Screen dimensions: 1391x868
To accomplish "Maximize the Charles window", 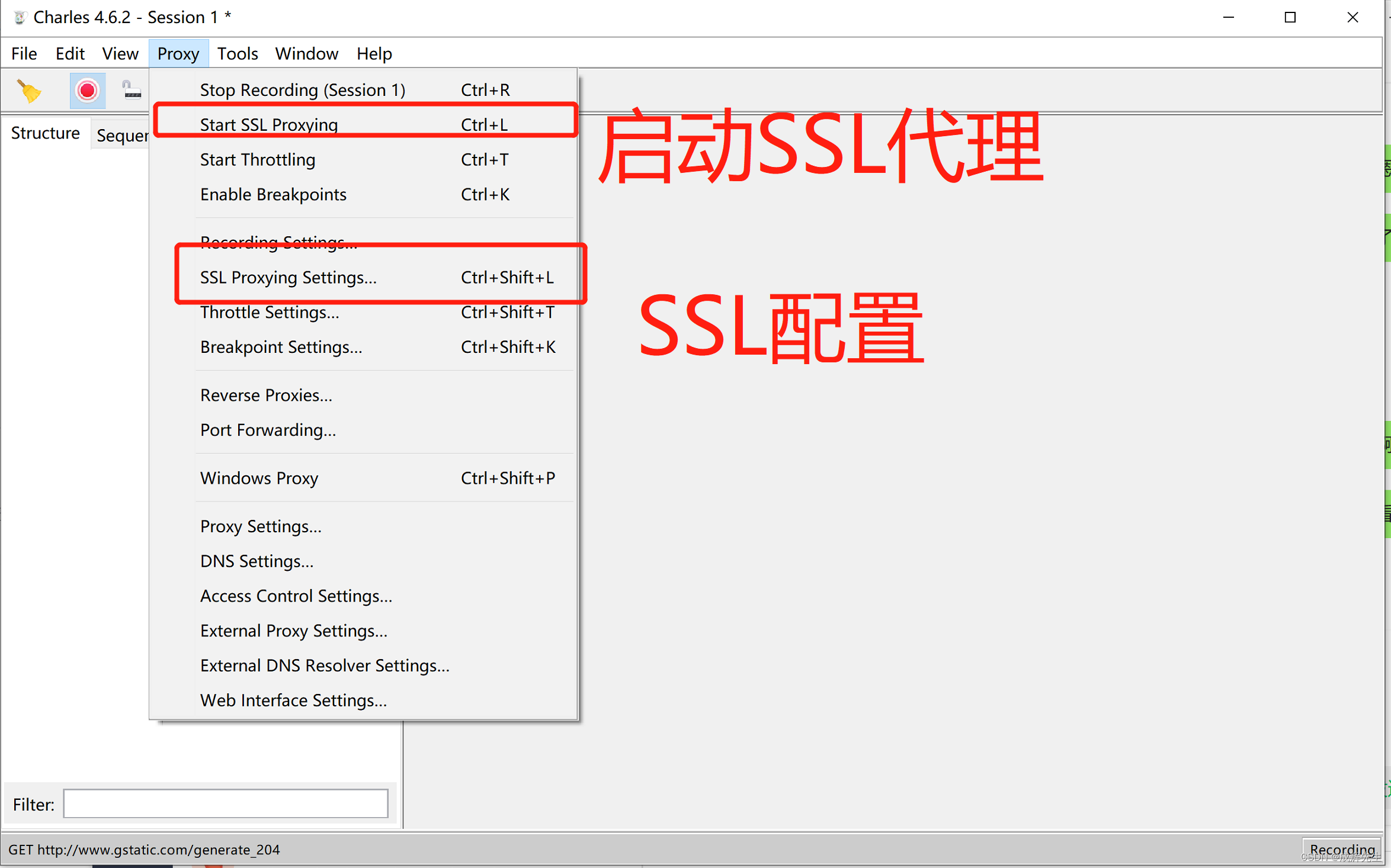I will coord(1290,17).
